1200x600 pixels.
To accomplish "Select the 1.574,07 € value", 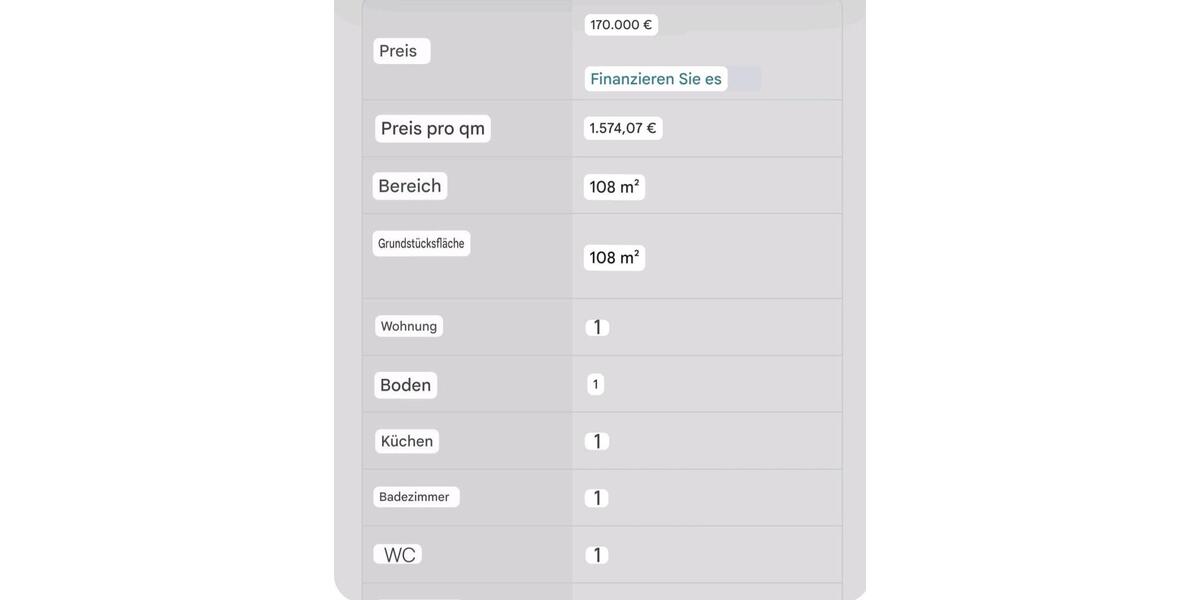I will pyautogui.click(x=622, y=129).
